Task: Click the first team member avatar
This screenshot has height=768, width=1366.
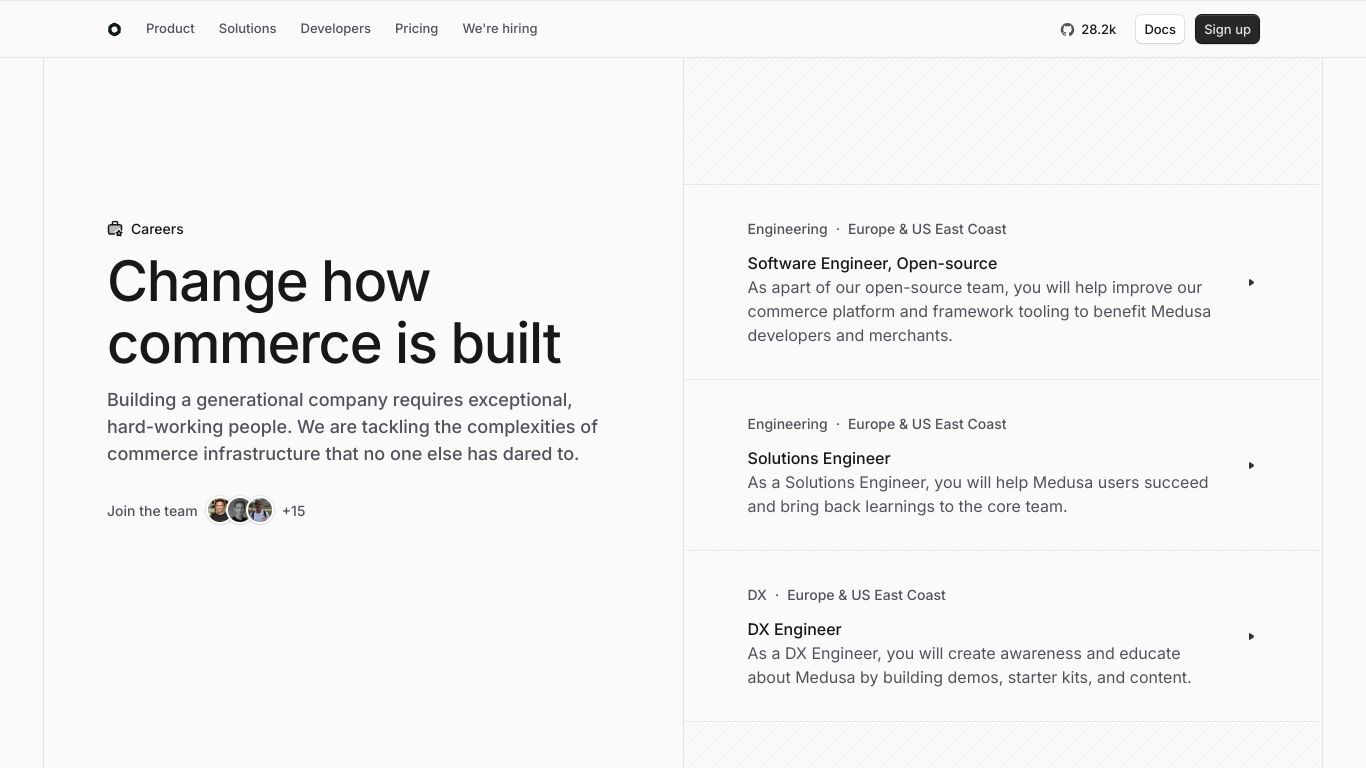Action: point(219,510)
